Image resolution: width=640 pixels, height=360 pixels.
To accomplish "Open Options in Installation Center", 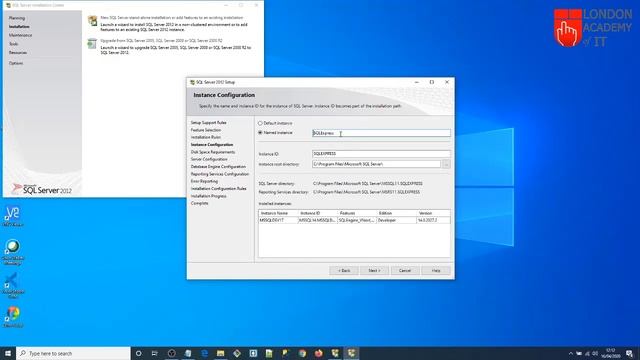I will coord(16,63).
